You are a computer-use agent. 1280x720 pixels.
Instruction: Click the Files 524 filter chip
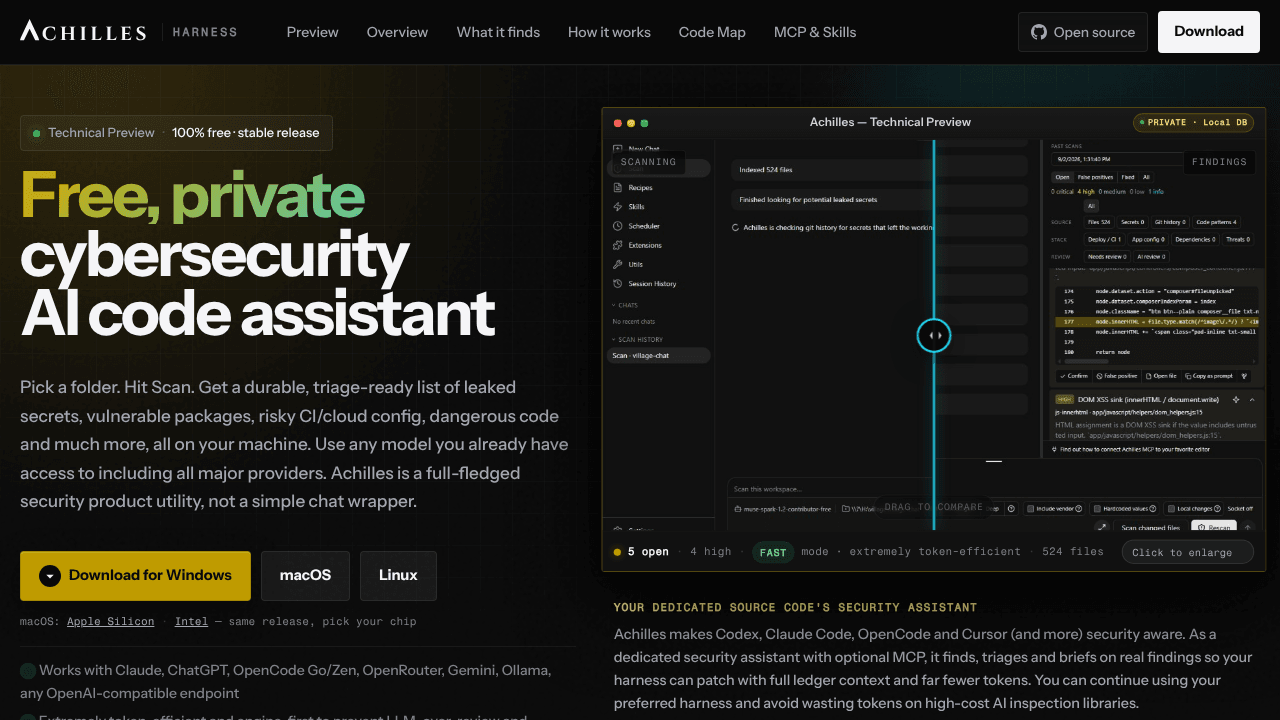(1098, 222)
